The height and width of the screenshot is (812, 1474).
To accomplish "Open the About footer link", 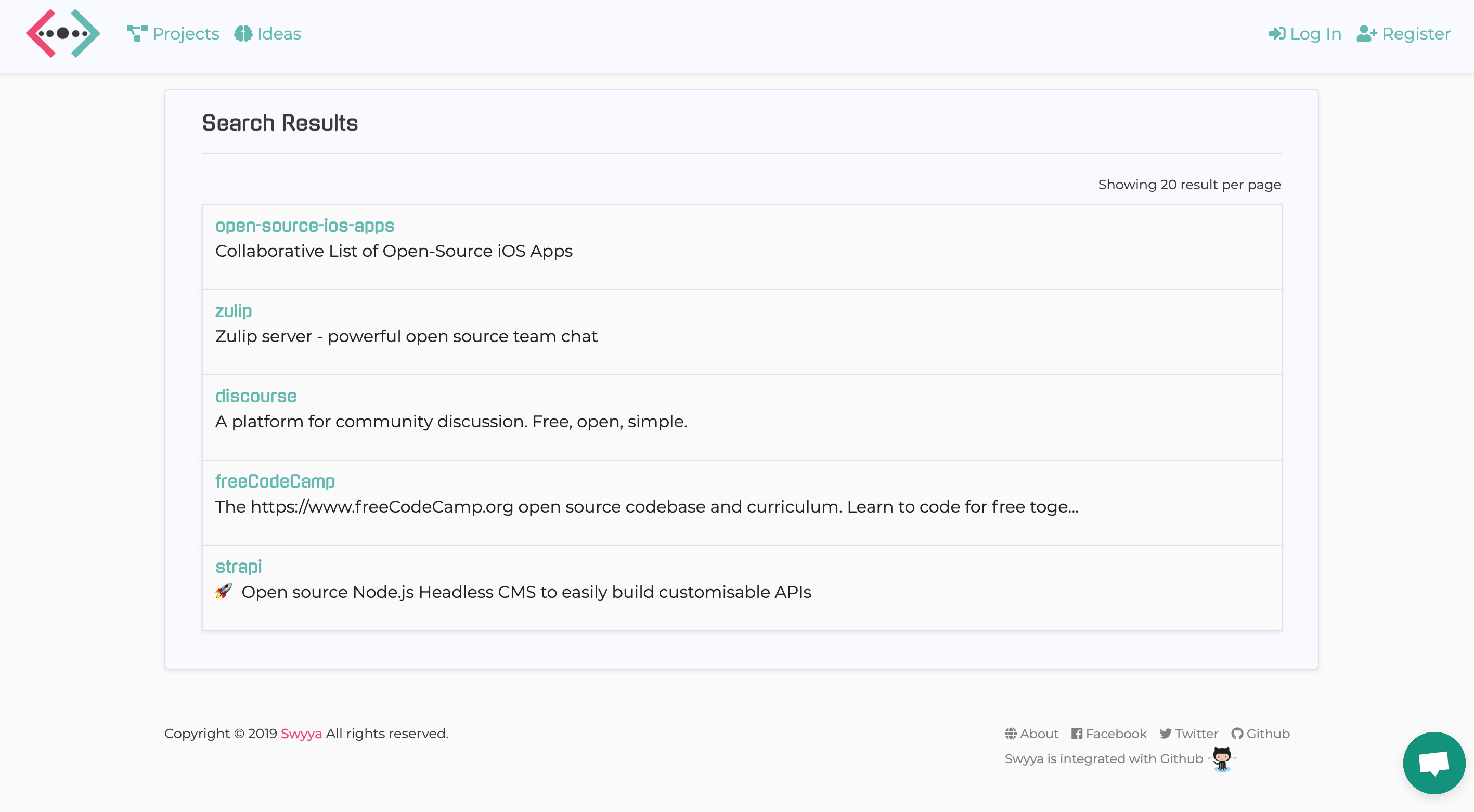I will tap(1039, 734).
